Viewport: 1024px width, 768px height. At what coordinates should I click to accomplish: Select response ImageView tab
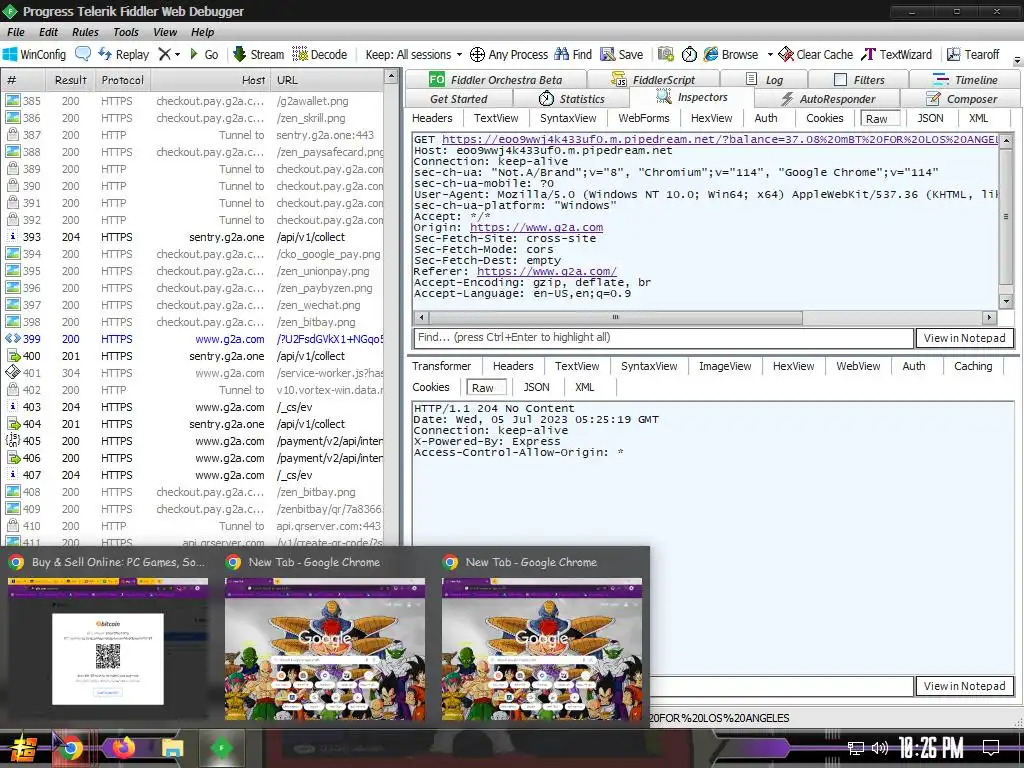pos(725,366)
